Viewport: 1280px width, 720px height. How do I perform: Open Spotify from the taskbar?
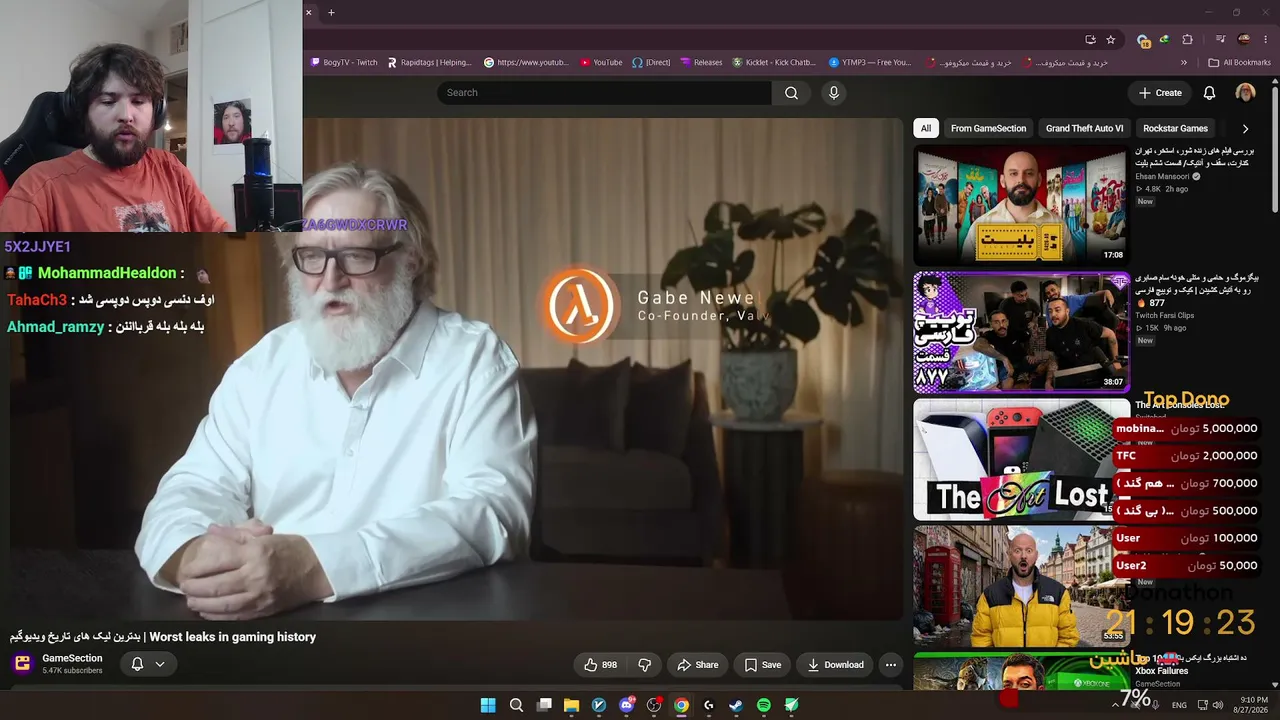[x=764, y=705]
